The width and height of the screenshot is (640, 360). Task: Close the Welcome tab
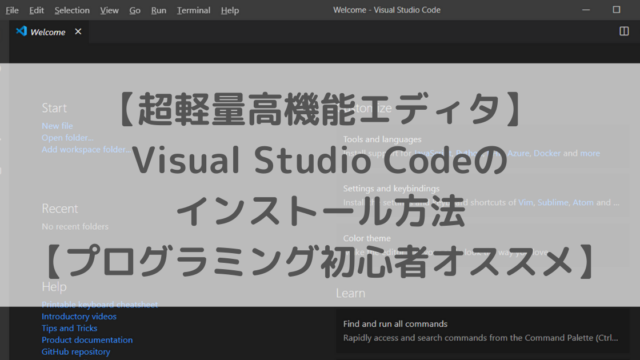(78, 31)
